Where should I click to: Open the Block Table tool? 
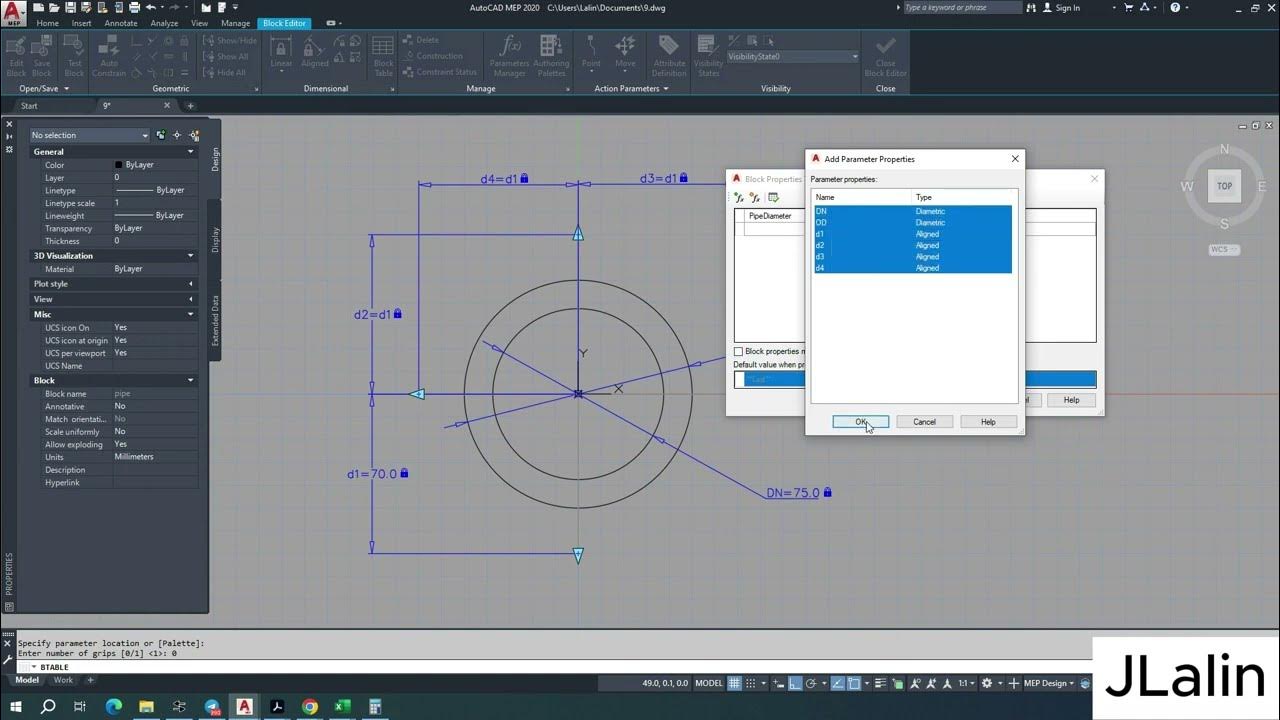383,56
